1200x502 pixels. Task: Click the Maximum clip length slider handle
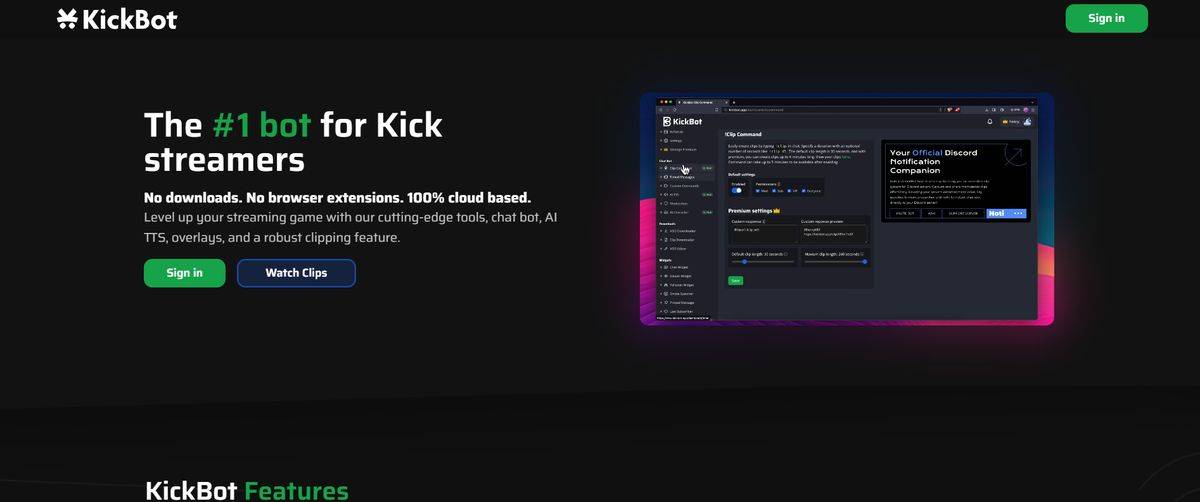[864, 262]
